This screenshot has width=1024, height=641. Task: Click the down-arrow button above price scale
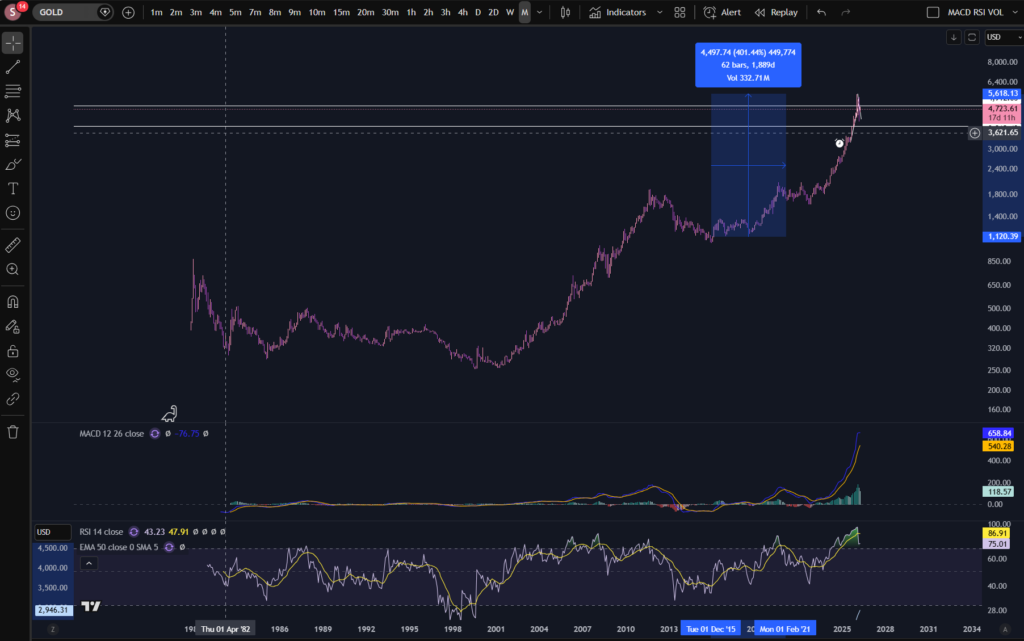tap(953, 37)
